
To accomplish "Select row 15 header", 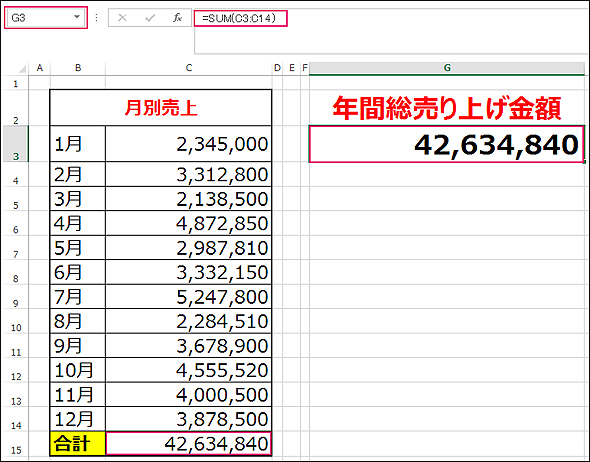I will pos(15,444).
